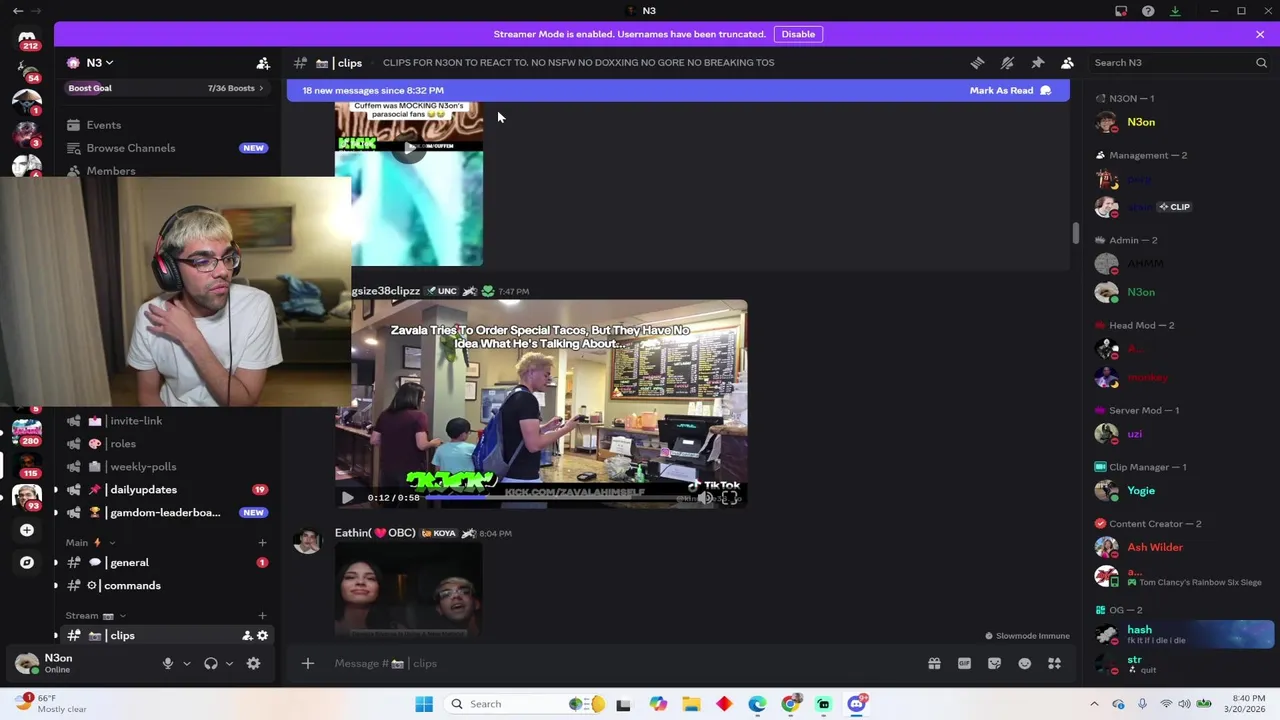Screen dimensions: 1280x720
Task: Open user settings gear beside N3on
Action: click(253, 663)
